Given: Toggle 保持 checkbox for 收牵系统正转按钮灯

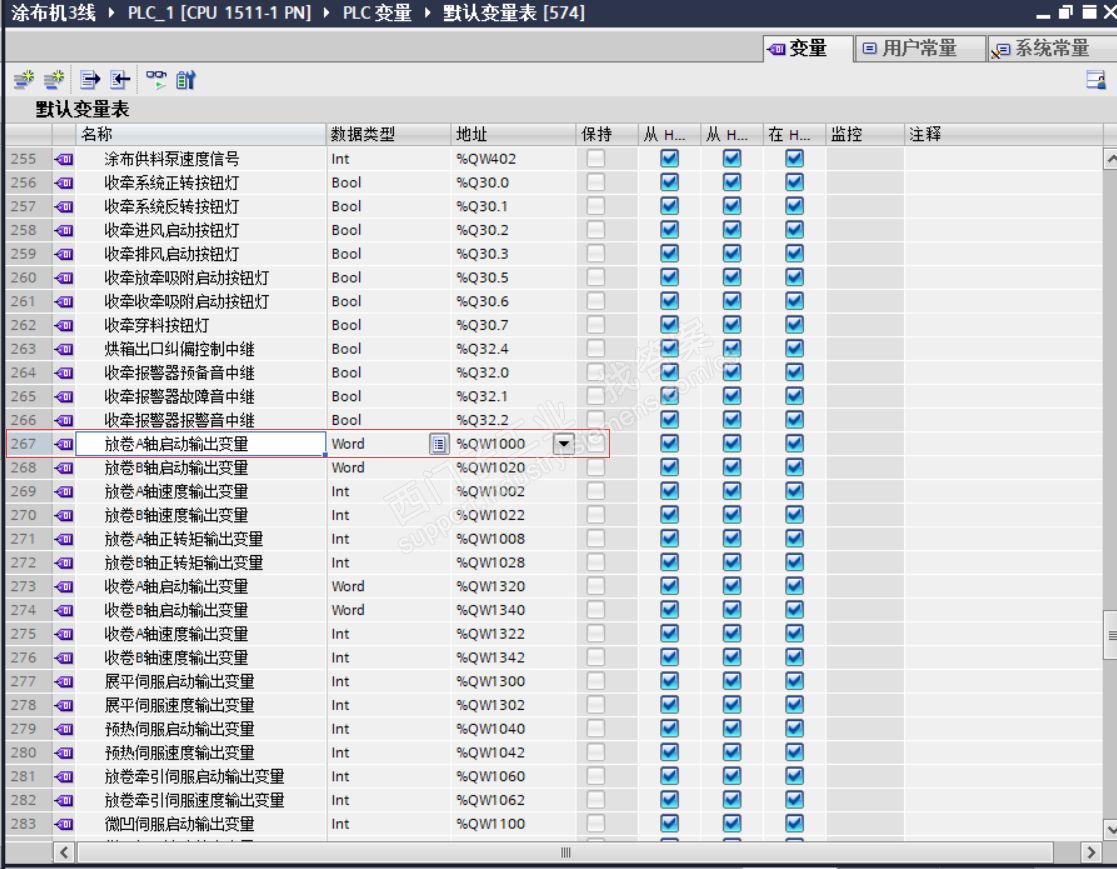Looking at the screenshot, I should pyautogui.click(x=596, y=182).
